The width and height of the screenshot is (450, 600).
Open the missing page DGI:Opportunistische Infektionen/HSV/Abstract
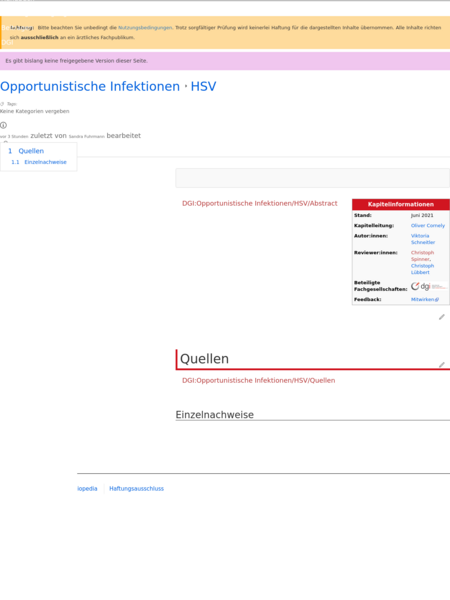(260, 203)
